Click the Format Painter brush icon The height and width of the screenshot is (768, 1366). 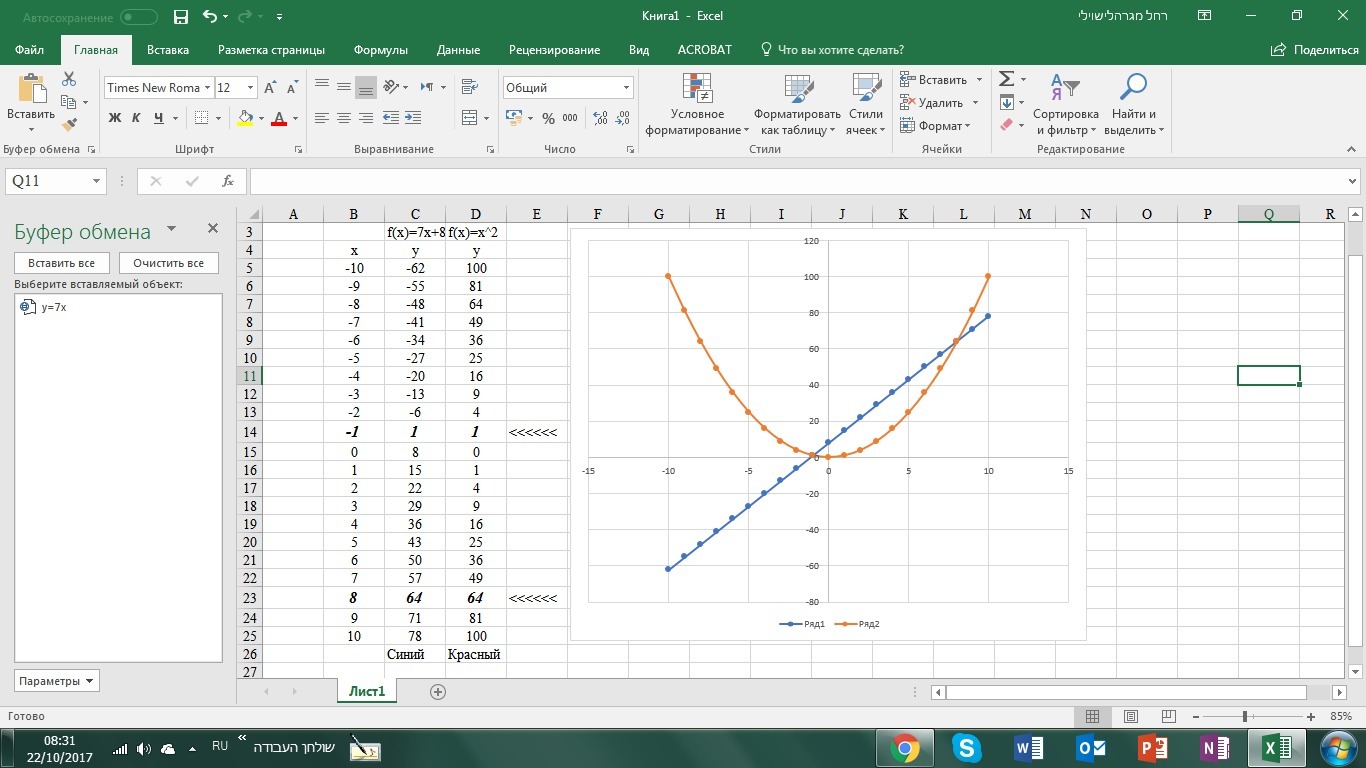tap(69, 125)
